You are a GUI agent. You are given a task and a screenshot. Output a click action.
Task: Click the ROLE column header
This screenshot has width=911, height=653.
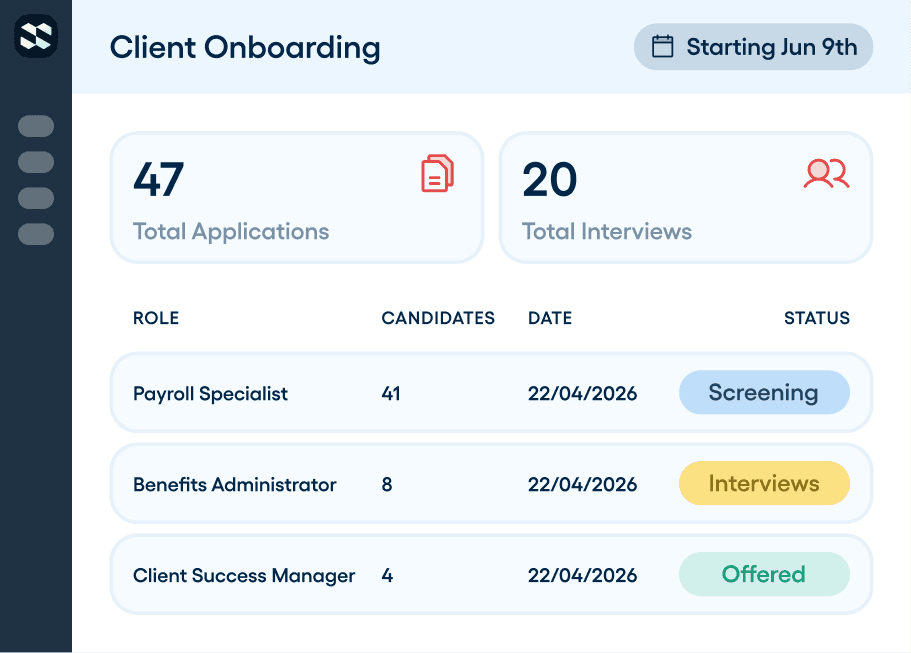[x=156, y=318]
